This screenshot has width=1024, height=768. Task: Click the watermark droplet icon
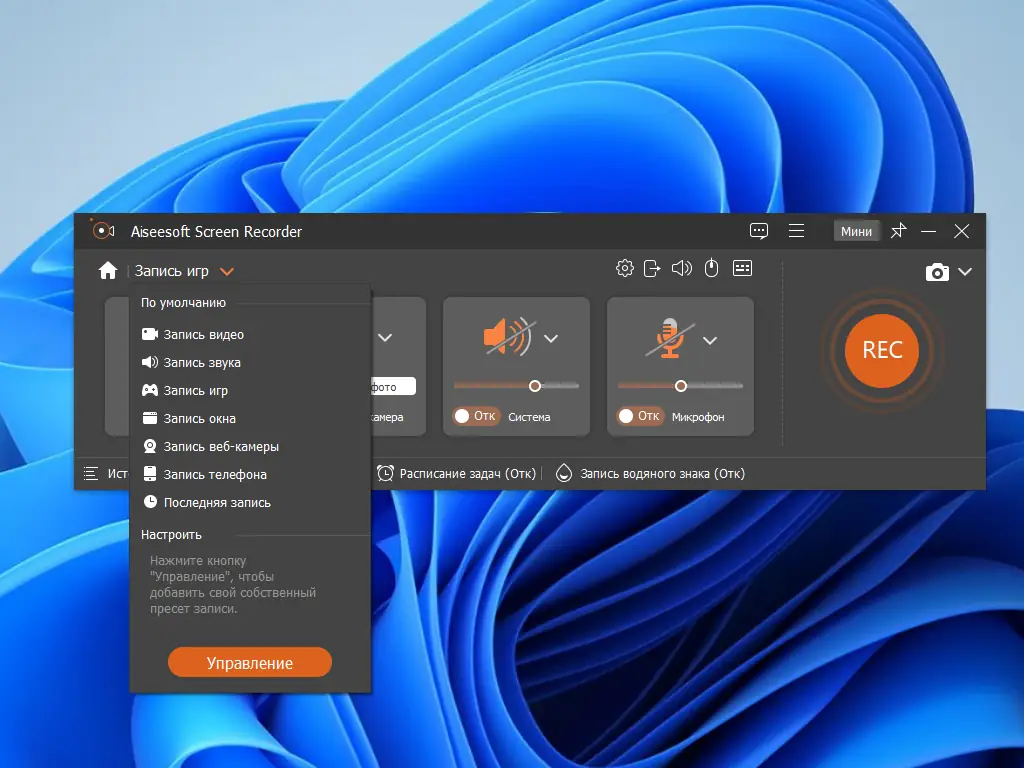point(564,473)
